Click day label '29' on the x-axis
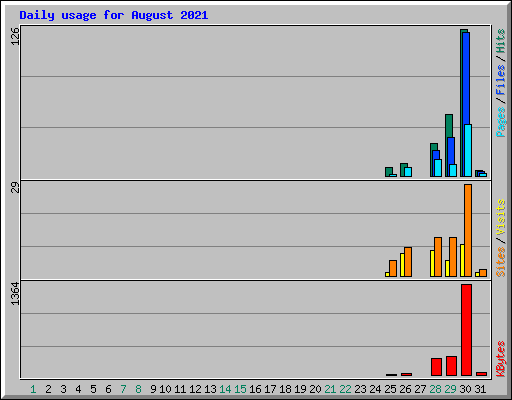This screenshot has height=400, width=512. point(450,389)
